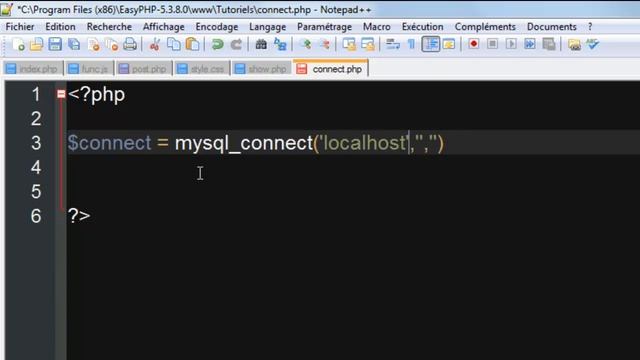This screenshot has height=360, width=640.
Task: Open the Encodage menu
Action: (217, 27)
